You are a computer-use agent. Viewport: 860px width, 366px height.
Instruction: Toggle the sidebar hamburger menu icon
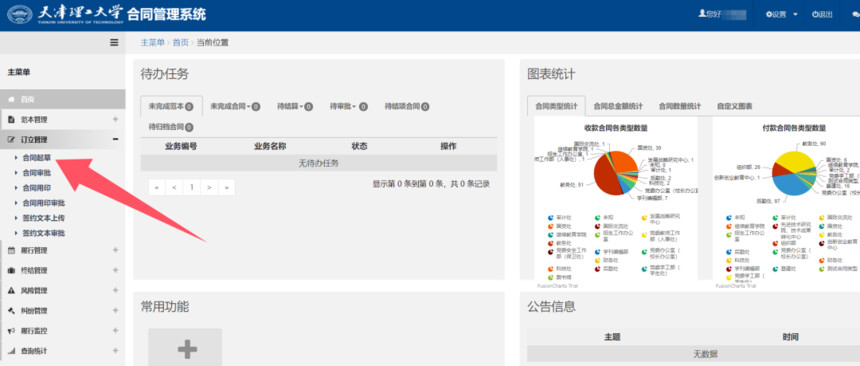tap(114, 42)
